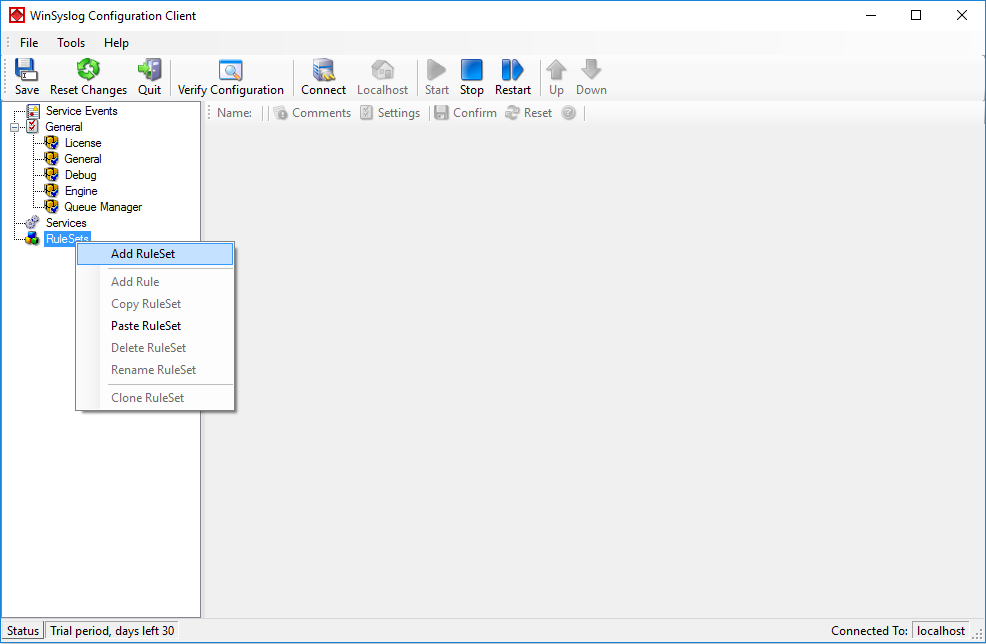Choose Clone RuleSet in context menu
986x644 pixels.
(x=155, y=397)
